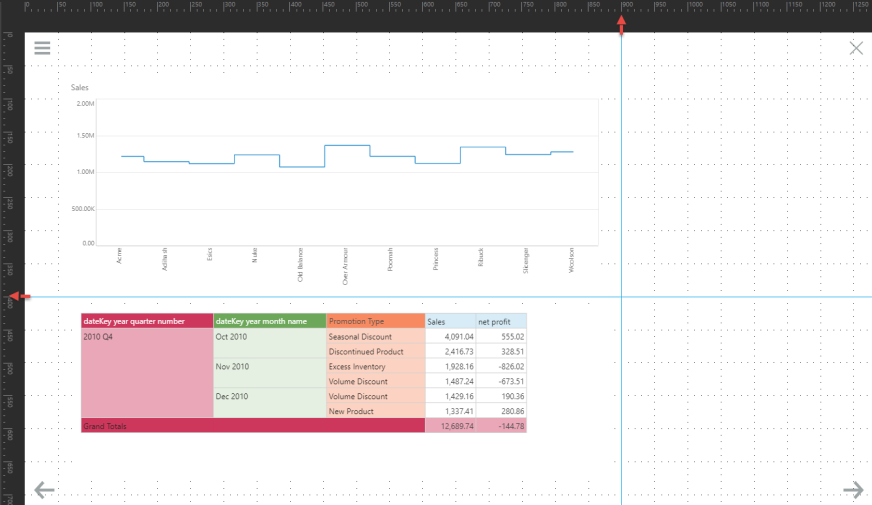872x505 pixels.
Task: Go to previous slide with left arrow
Action: tap(43, 489)
